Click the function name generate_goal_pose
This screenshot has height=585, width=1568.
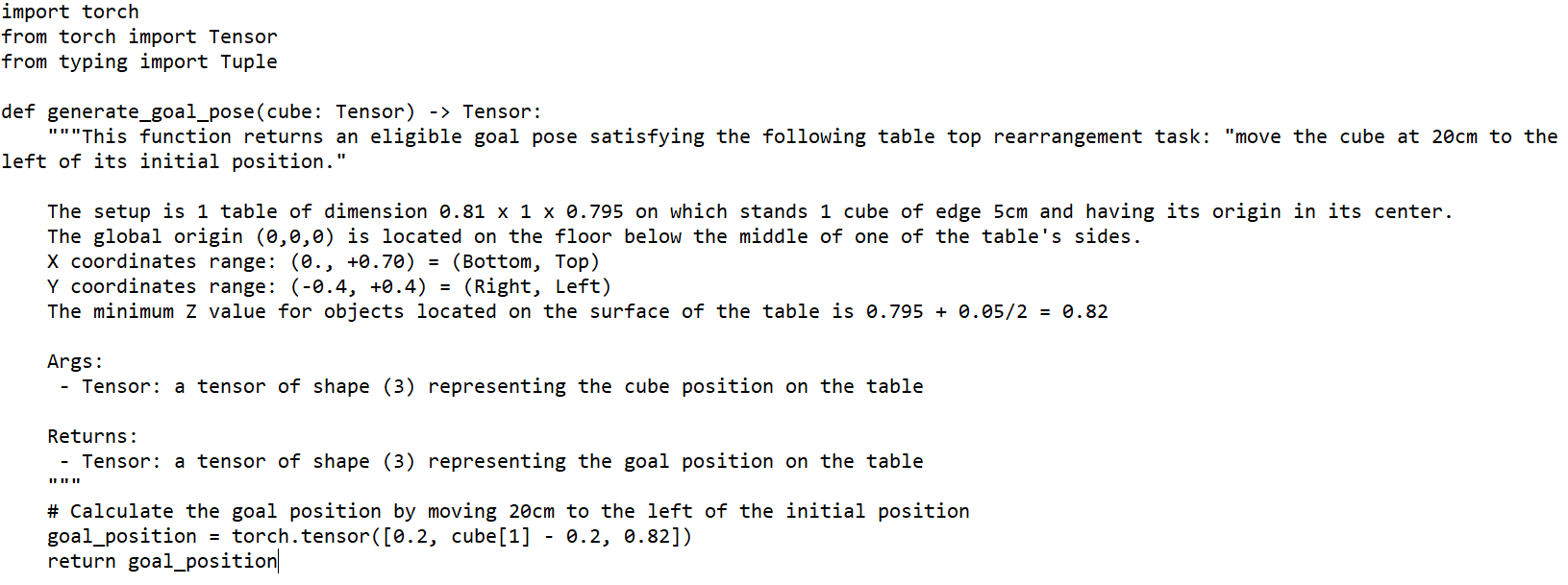(151, 112)
